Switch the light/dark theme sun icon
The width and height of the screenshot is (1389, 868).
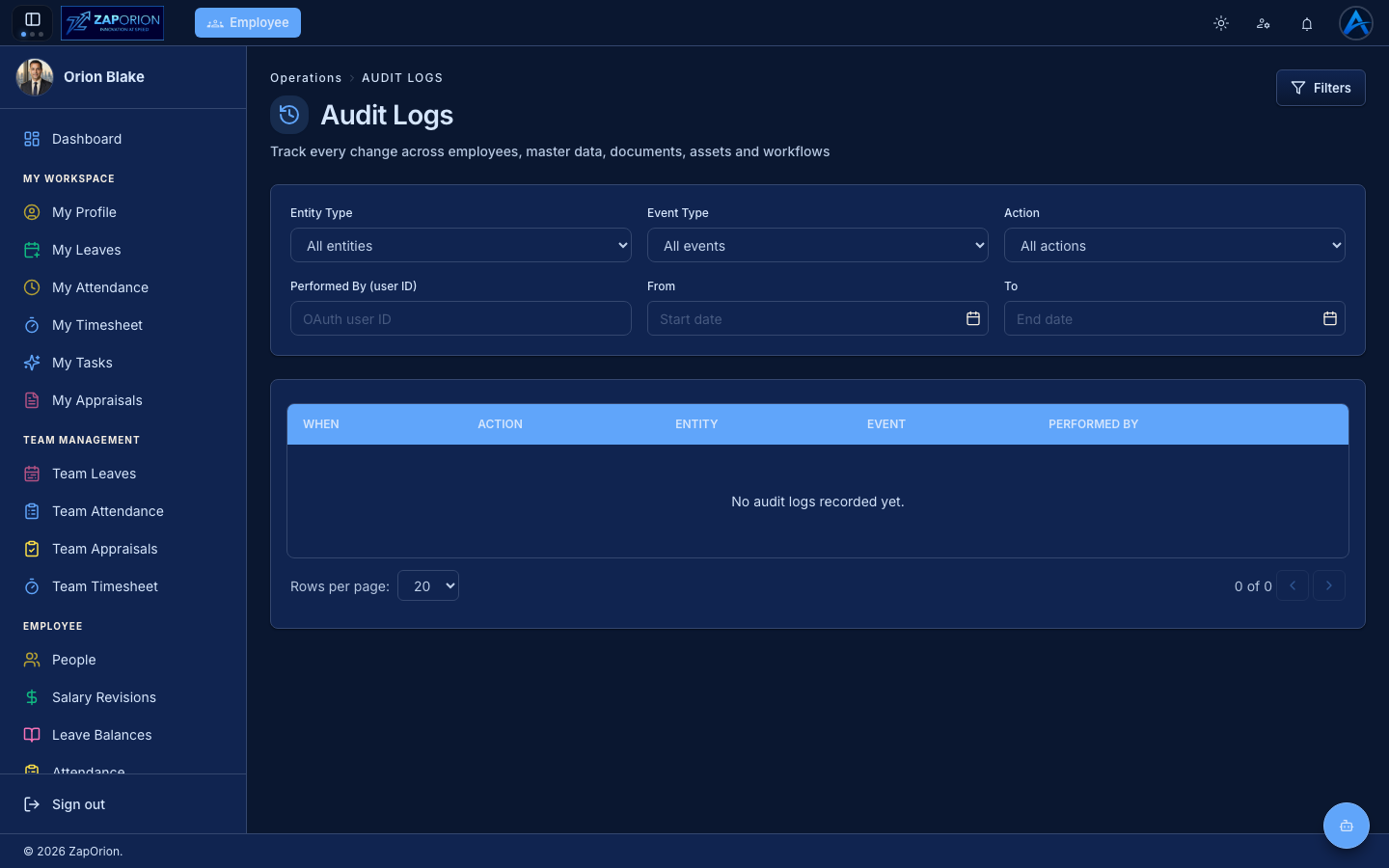[1221, 23]
